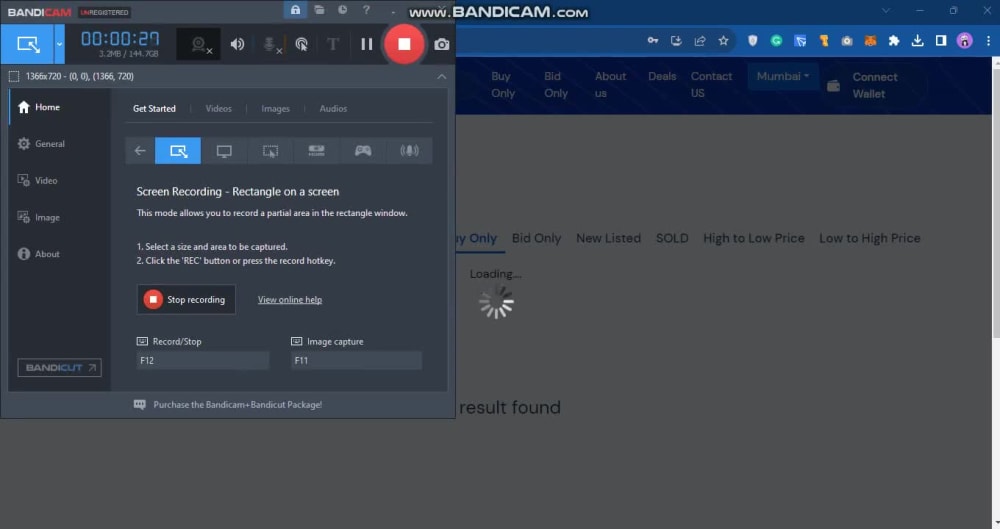Take a screenshot with the camera icon

pyautogui.click(x=441, y=44)
